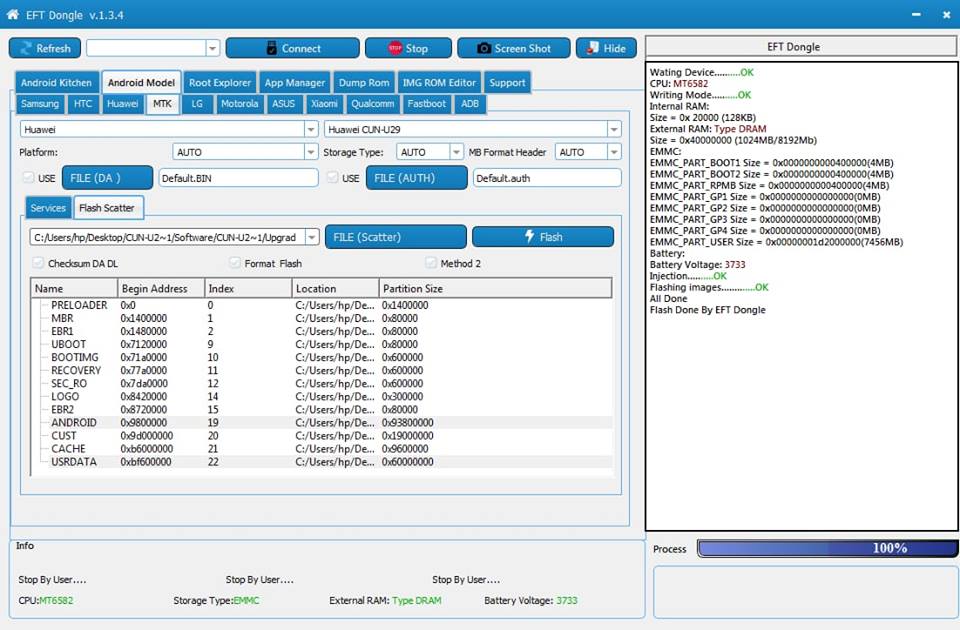Select the Samsung brand tab
Screen dimensions: 960x630
pyautogui.click(x=40, y=104)
